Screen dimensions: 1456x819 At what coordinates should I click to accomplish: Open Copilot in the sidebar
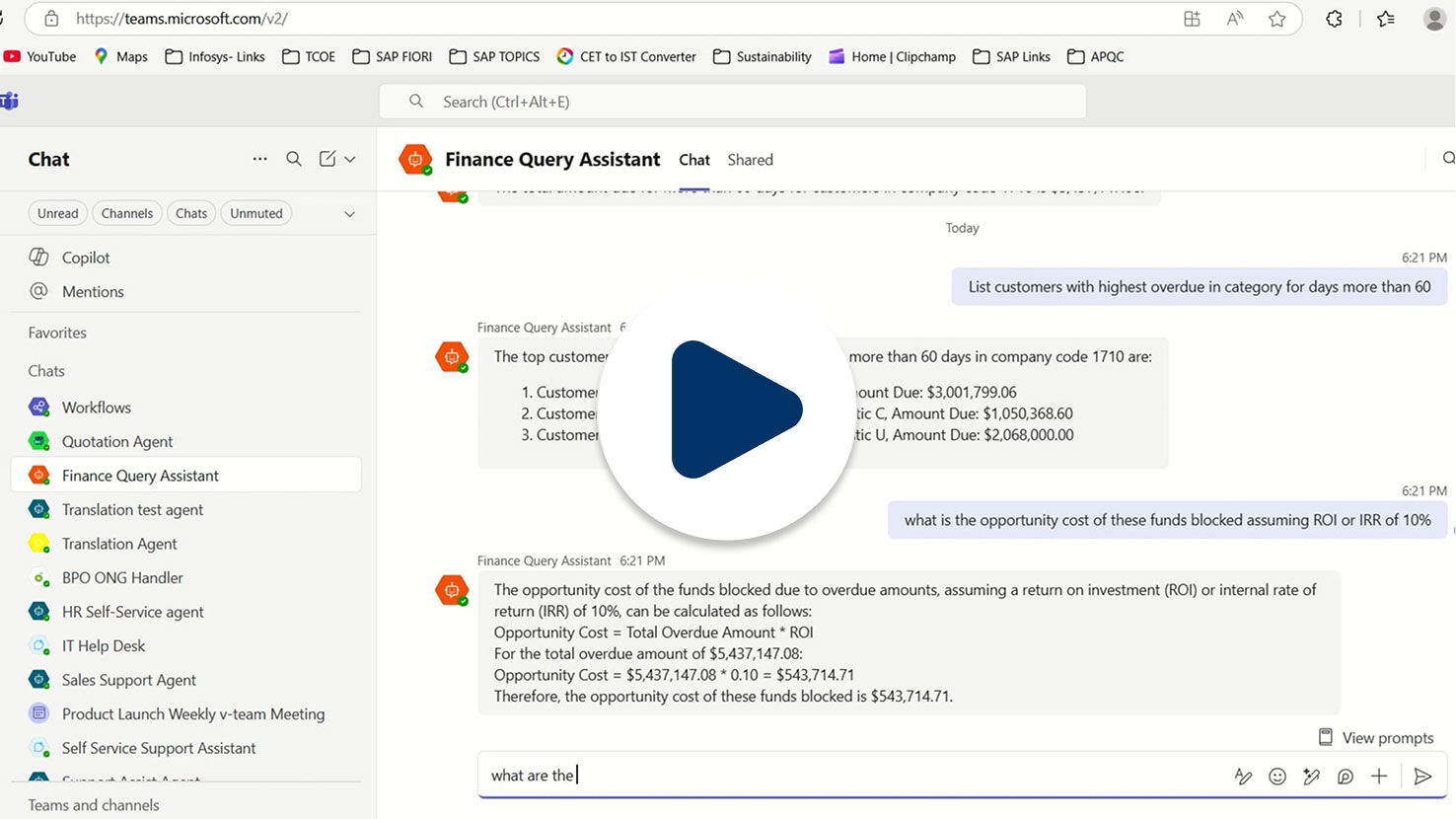(x=86, y=258)
